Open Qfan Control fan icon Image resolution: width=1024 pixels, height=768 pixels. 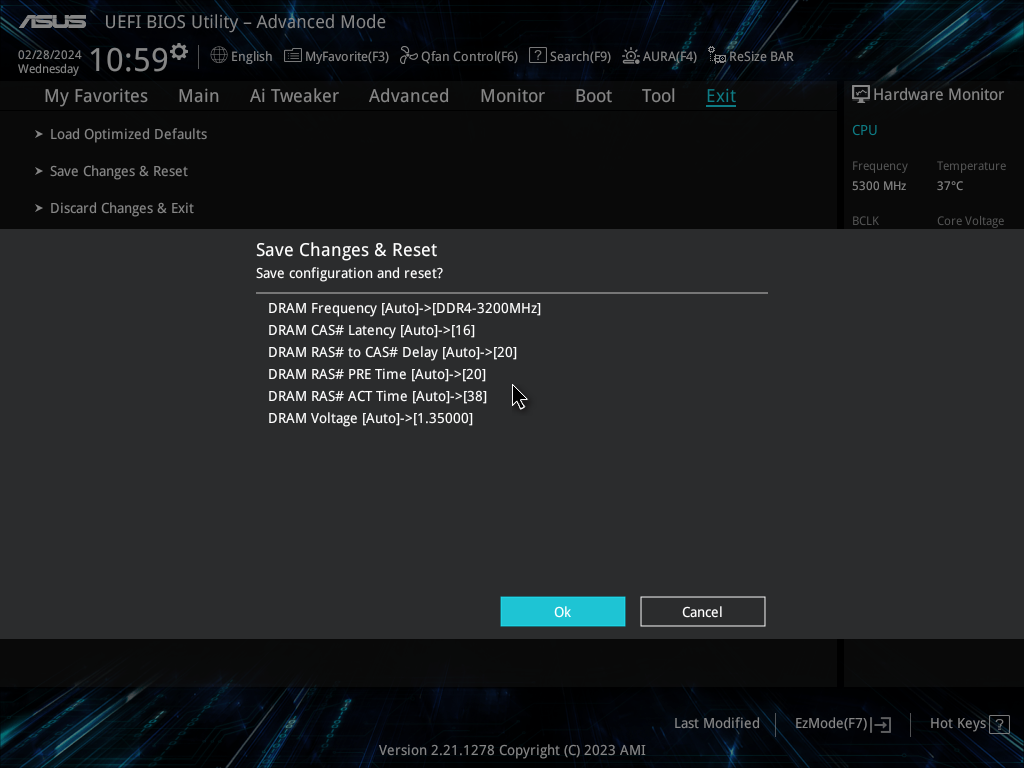point(408,56)
